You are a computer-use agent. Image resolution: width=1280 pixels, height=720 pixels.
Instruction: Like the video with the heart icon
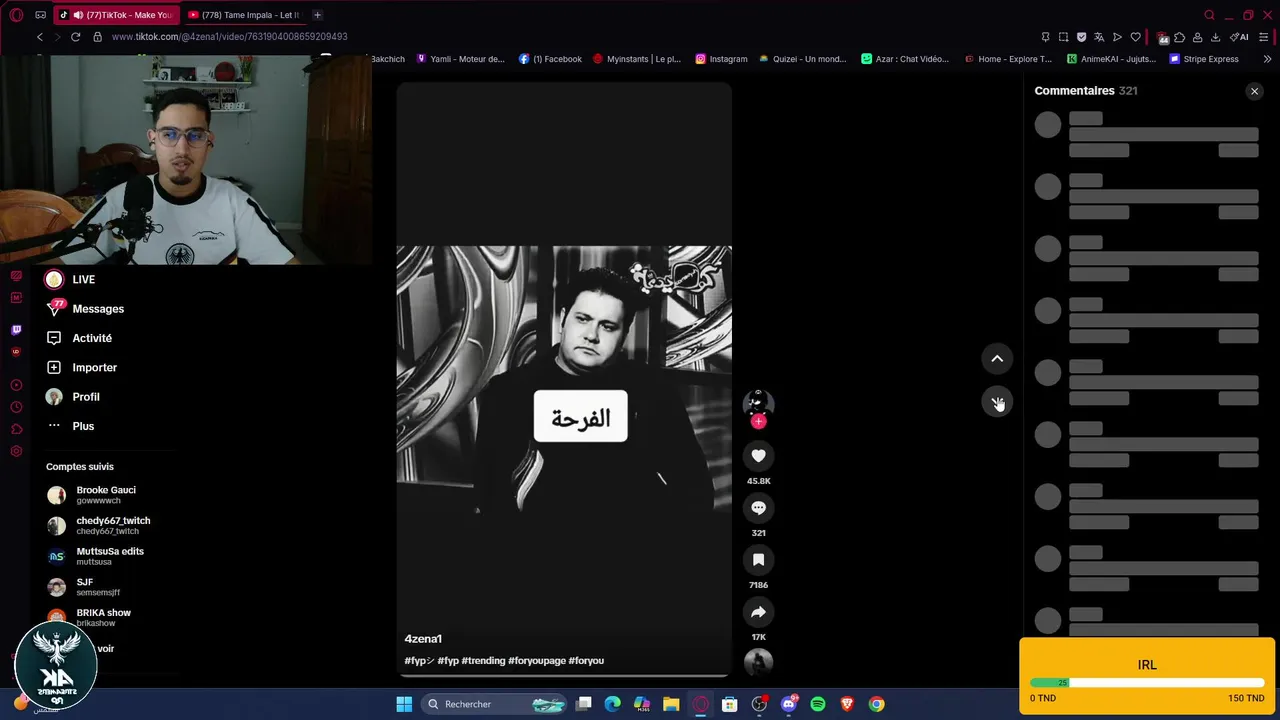[758, 456]
